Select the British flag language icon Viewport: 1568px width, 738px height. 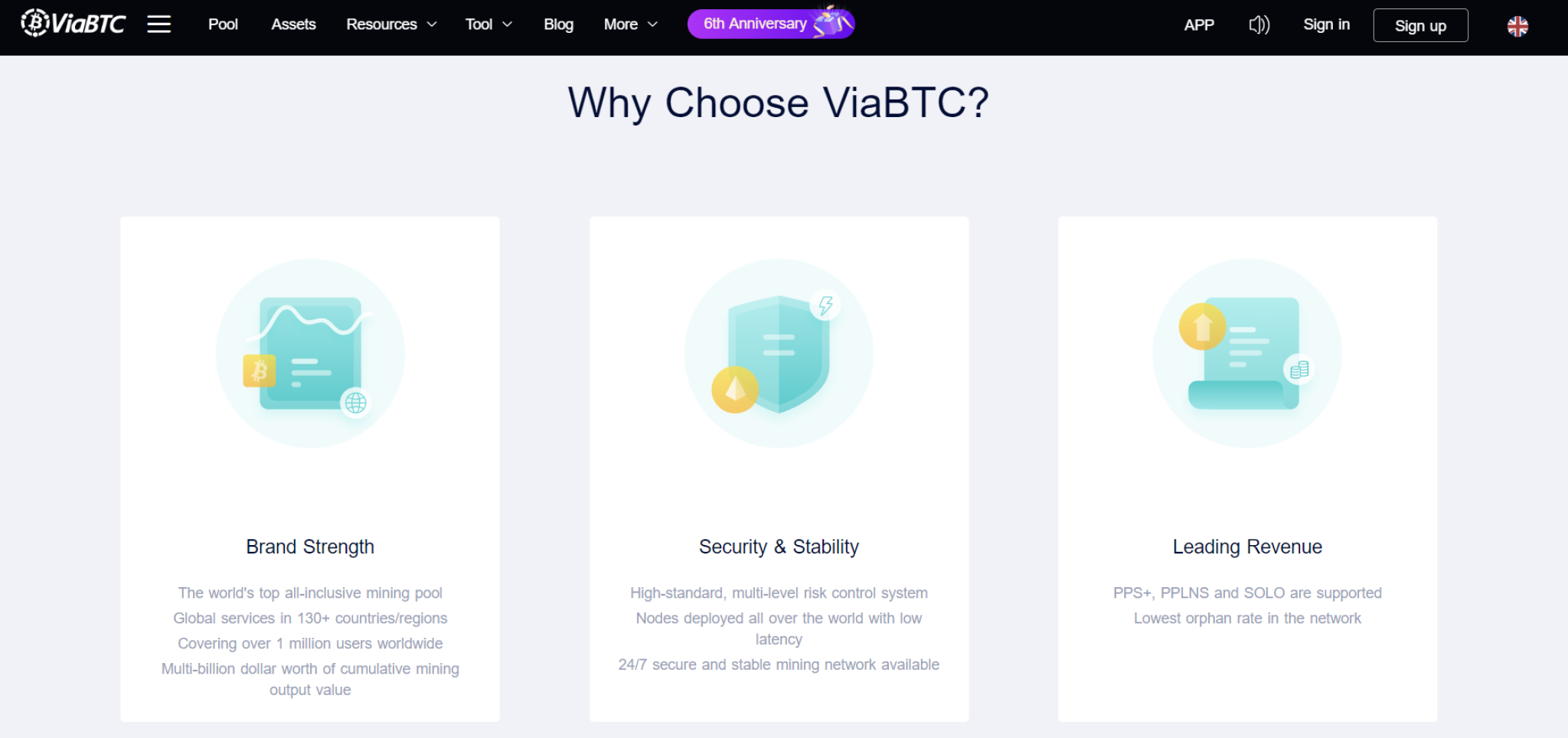coord(1517,26)
